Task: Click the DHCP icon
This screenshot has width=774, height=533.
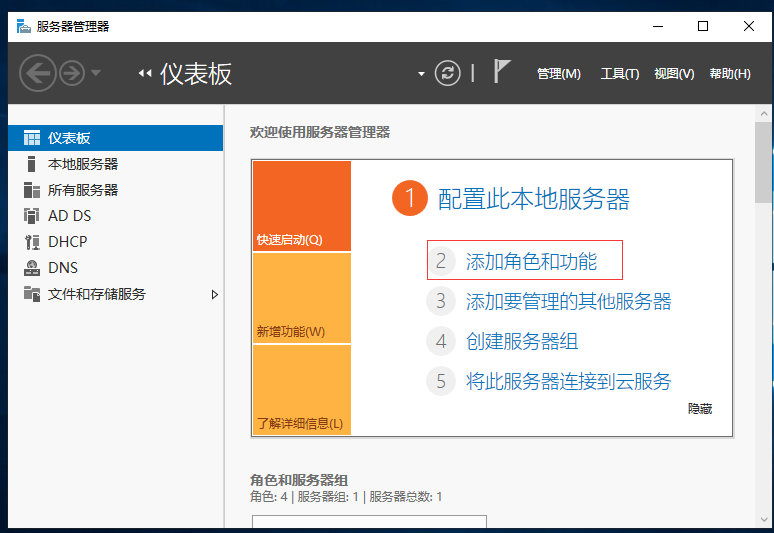Action: [32, 242]
